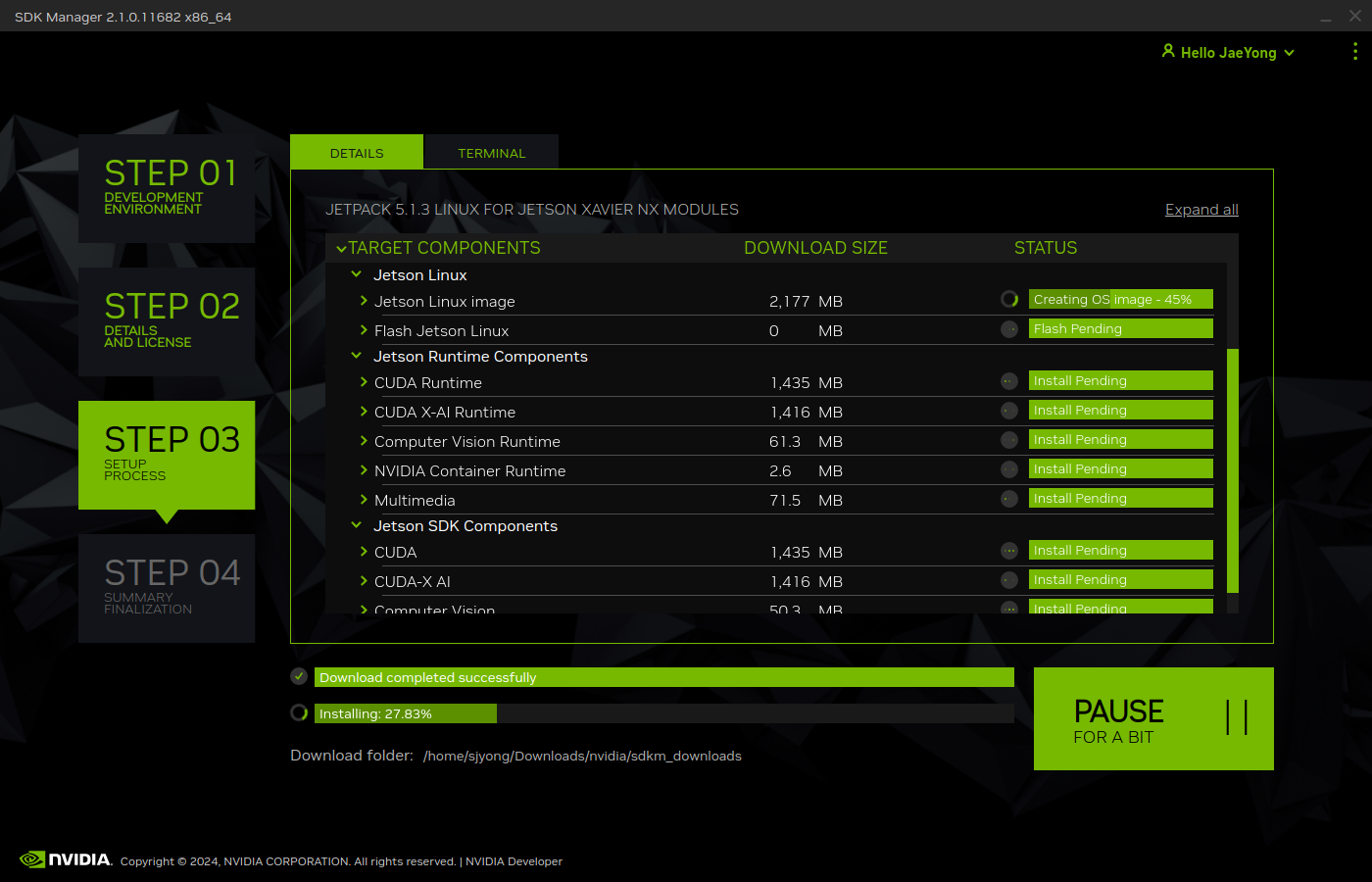Click the NVIDIA Container Runtime pending icon

coord(1009,469)
